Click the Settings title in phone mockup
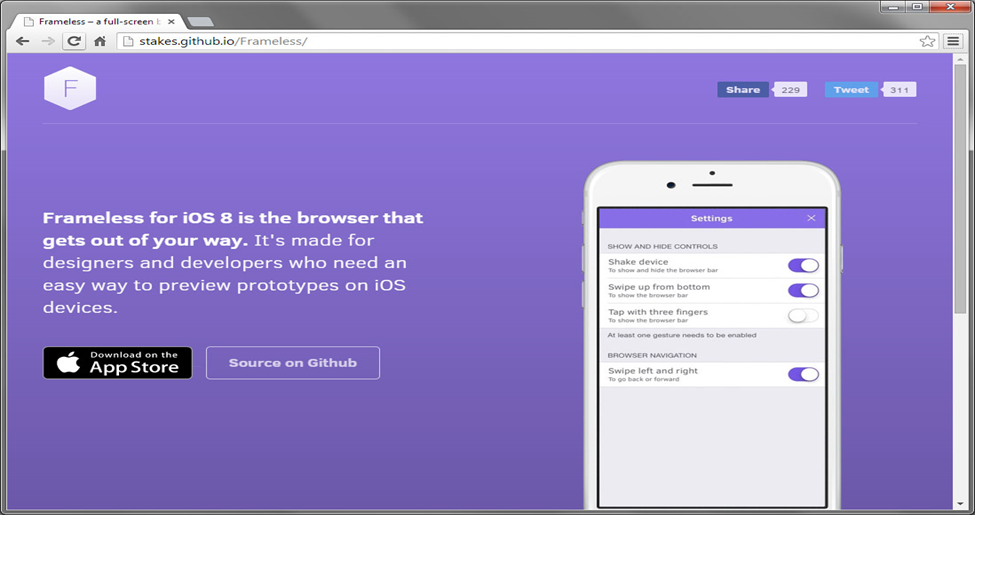Viewport: 983px width, 567px height. (712, 218)
